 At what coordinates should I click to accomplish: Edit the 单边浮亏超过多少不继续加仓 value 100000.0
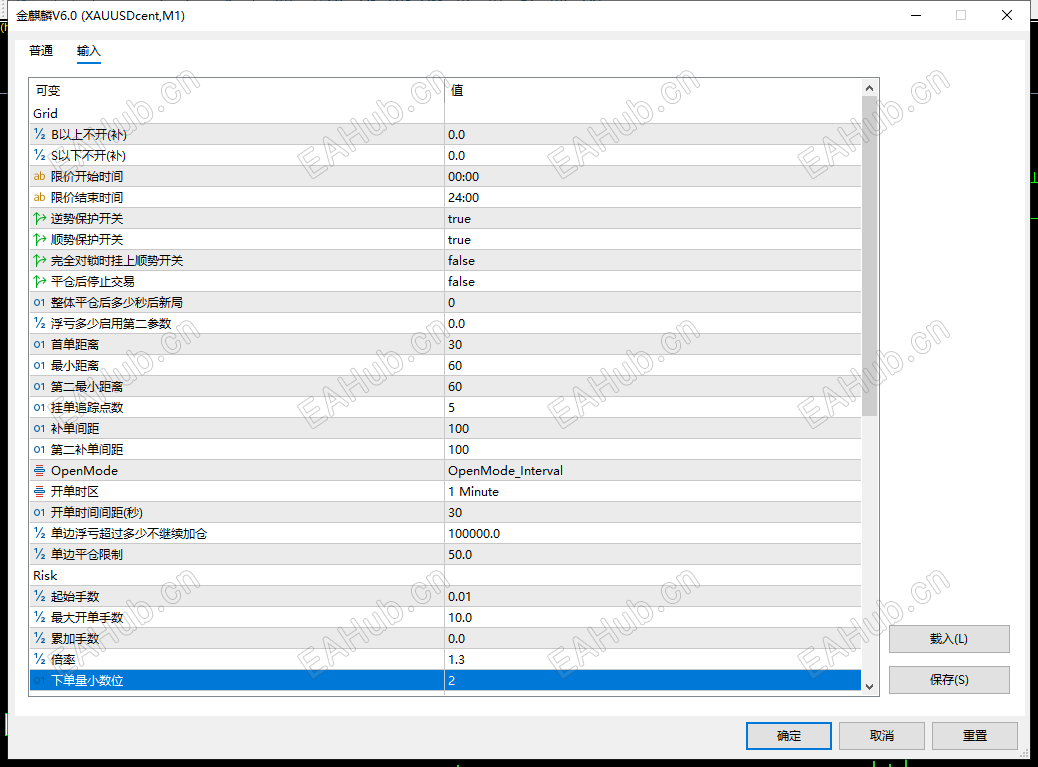pyautogui.click(x=653, y=533)
